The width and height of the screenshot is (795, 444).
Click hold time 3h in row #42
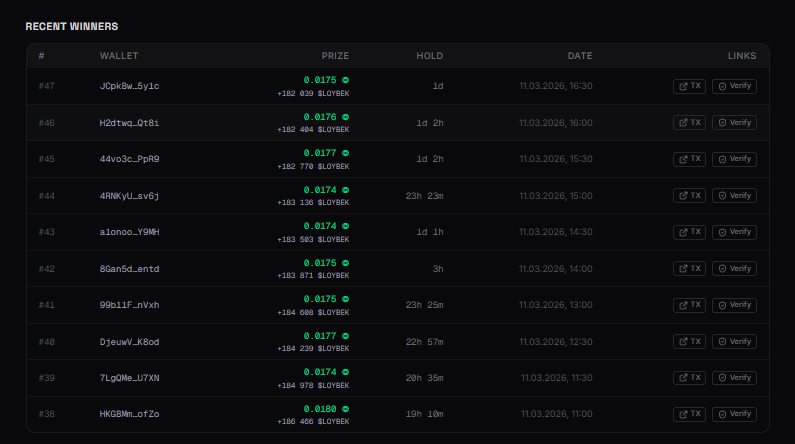click(x=438, y=269)
